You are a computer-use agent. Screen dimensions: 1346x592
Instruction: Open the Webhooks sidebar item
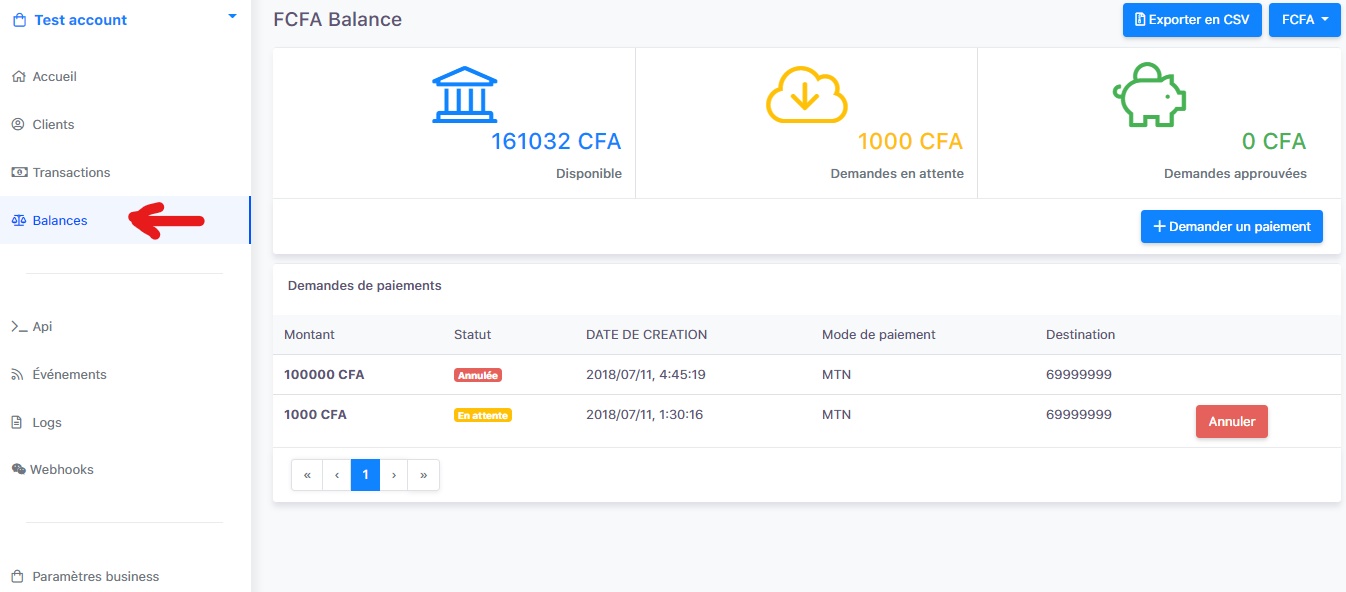[x=62, y=469]
